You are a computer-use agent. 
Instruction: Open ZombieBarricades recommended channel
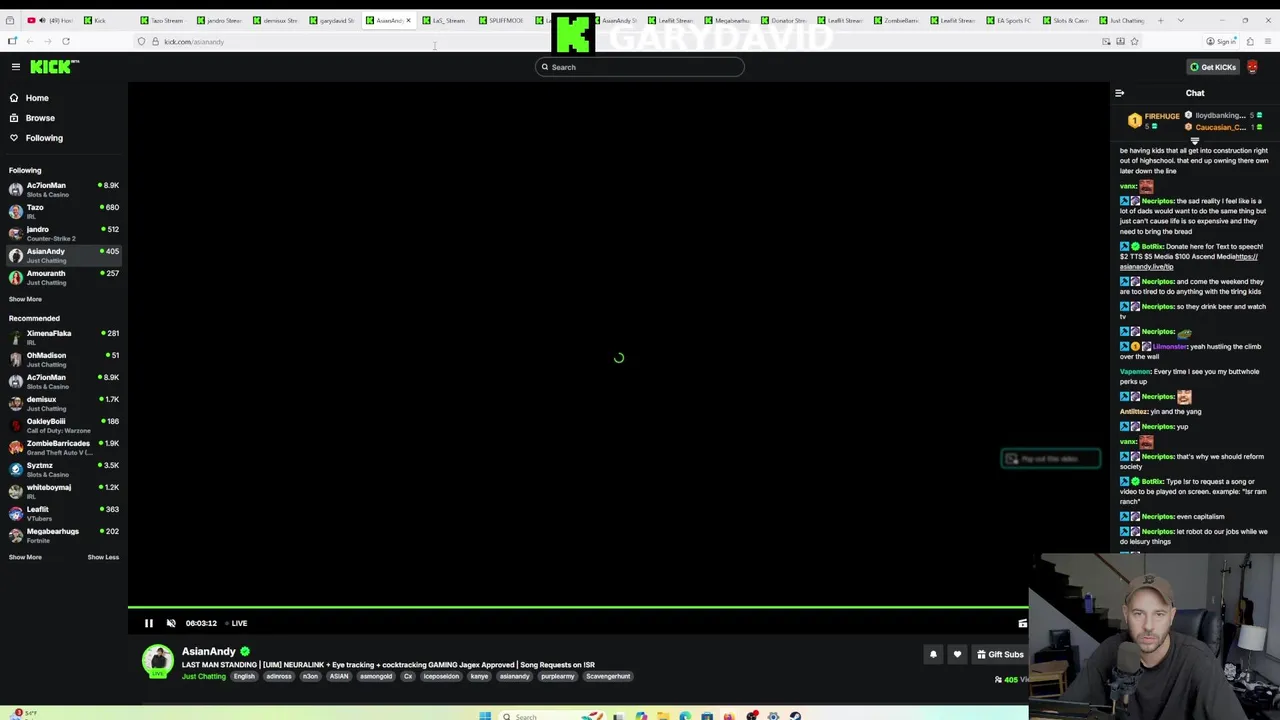click(x=64, y=447)
